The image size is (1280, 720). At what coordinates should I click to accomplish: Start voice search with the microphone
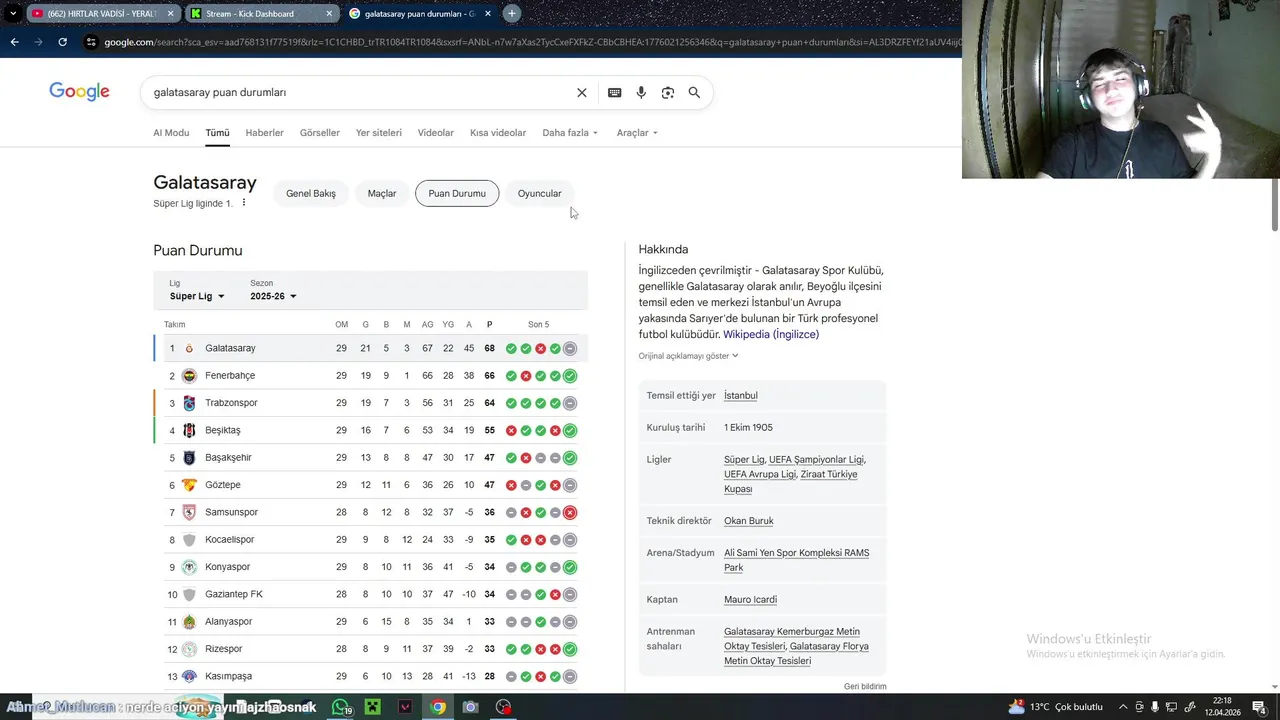(x=641, y=92)
